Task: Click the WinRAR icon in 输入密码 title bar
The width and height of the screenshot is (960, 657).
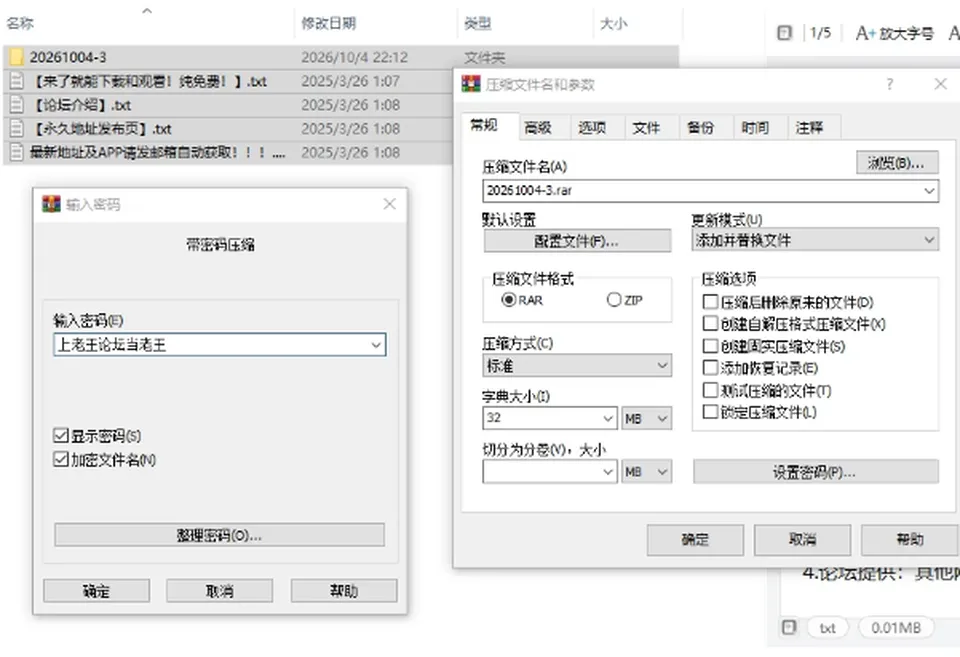Action: click(x=51, y=204)
